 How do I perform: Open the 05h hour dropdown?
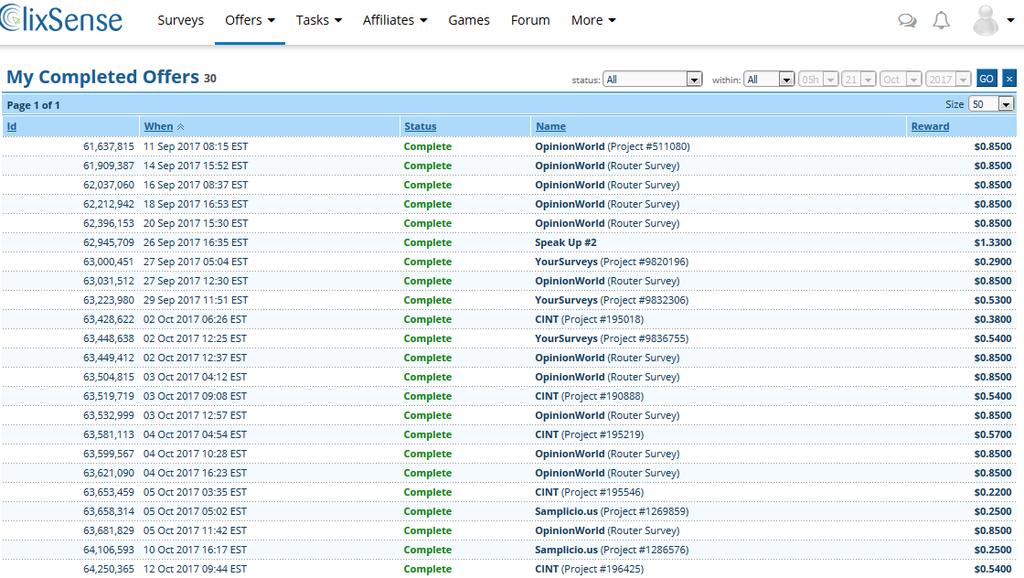[x=818, y=79]
